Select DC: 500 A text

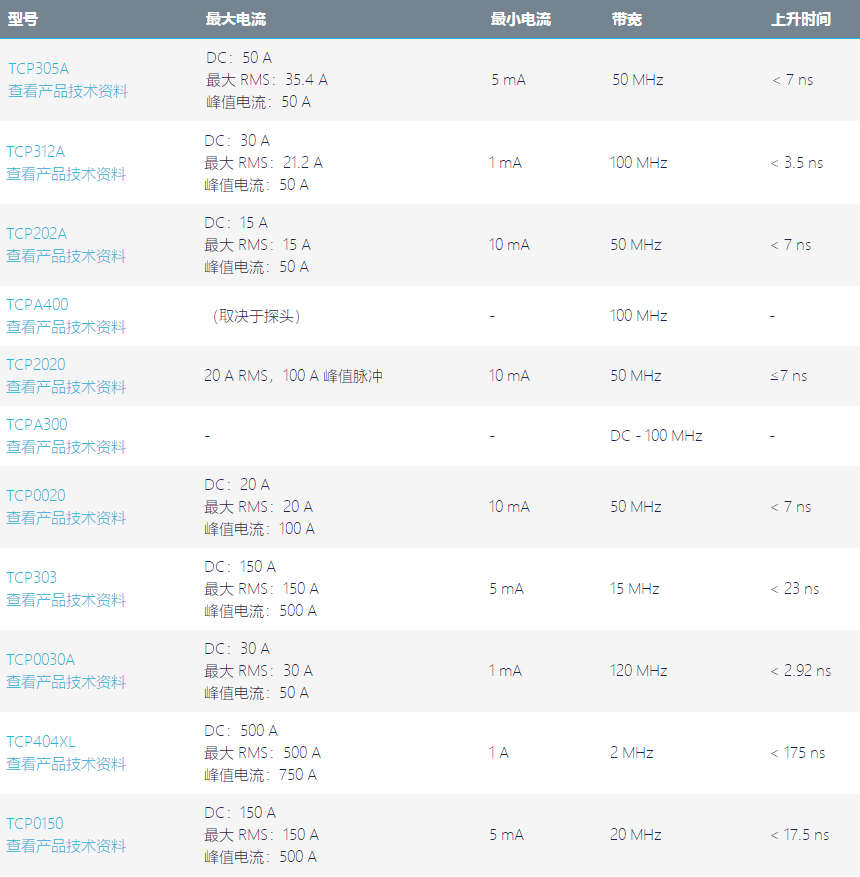241,731
